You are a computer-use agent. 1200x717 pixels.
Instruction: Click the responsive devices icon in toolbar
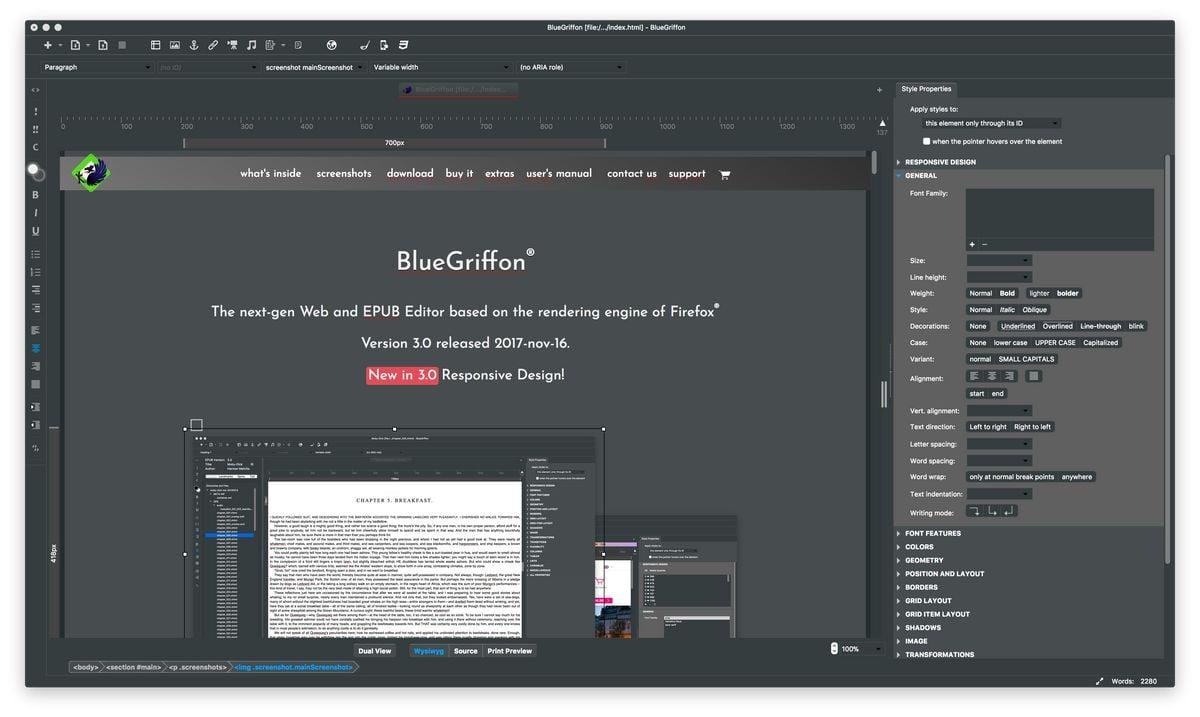[384, 45]
